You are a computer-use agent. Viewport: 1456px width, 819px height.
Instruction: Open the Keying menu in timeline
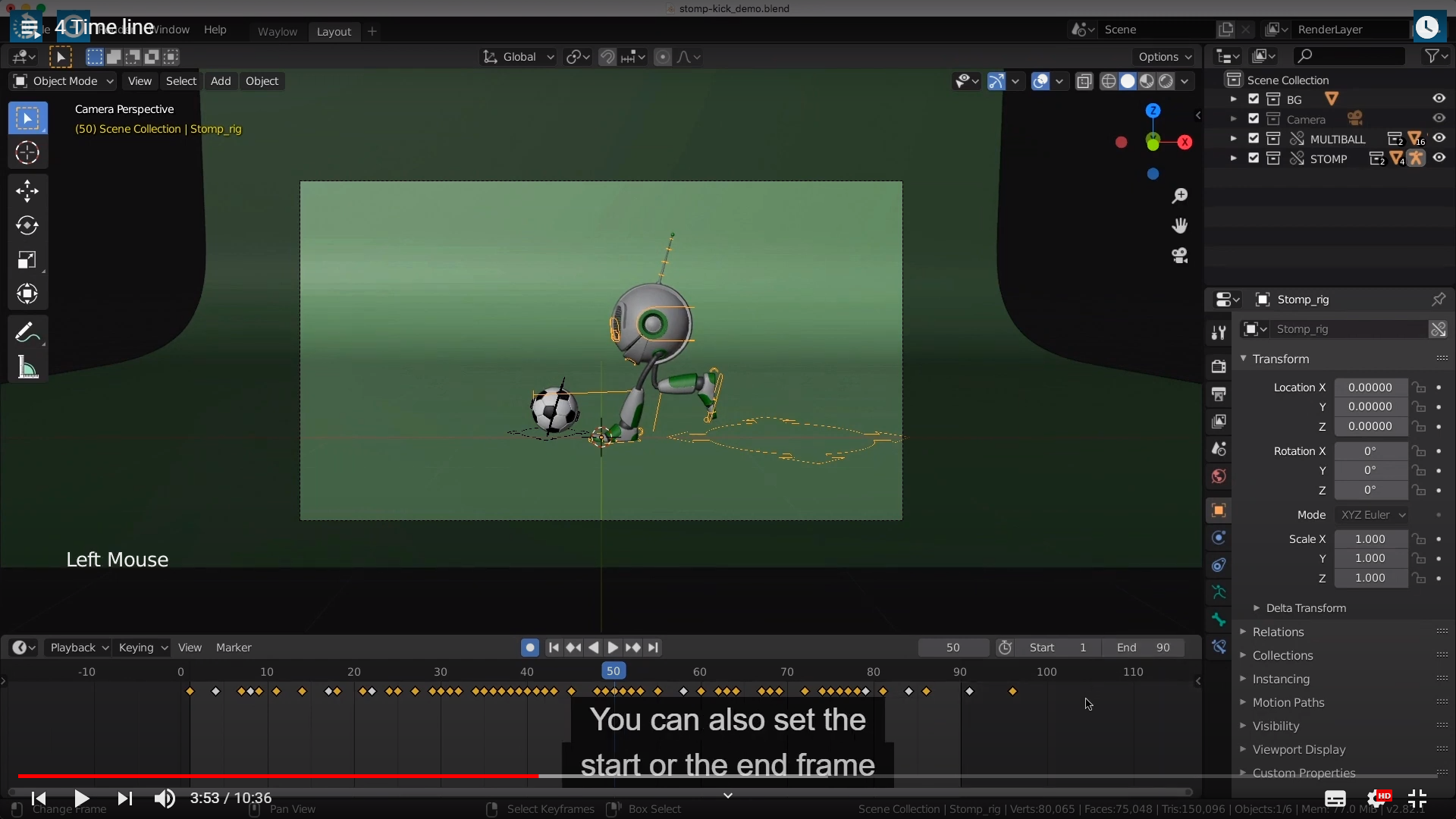point(142,648)
